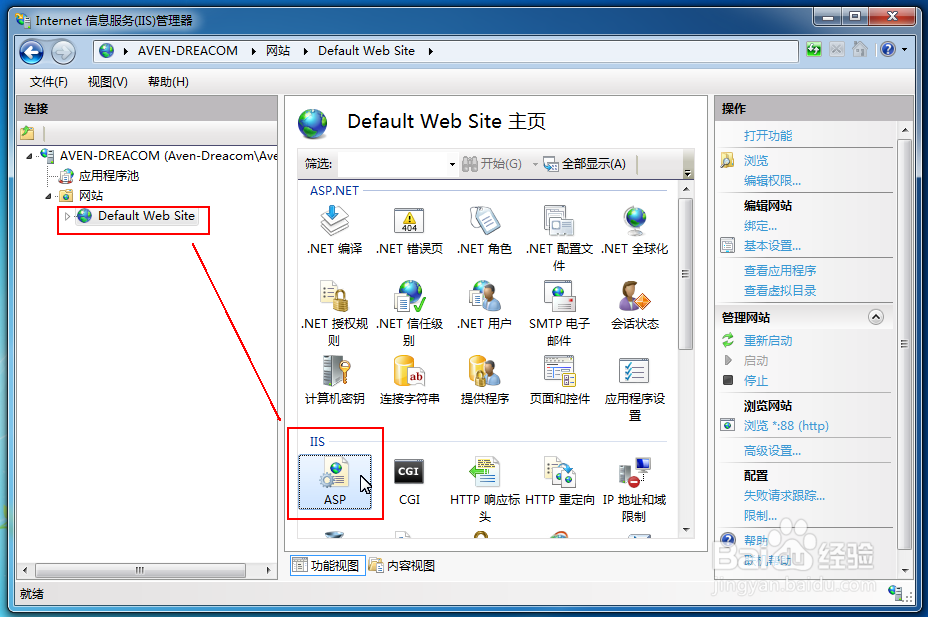
Task: Click the Home toolbar icon
Action: [x=860, y=49]
